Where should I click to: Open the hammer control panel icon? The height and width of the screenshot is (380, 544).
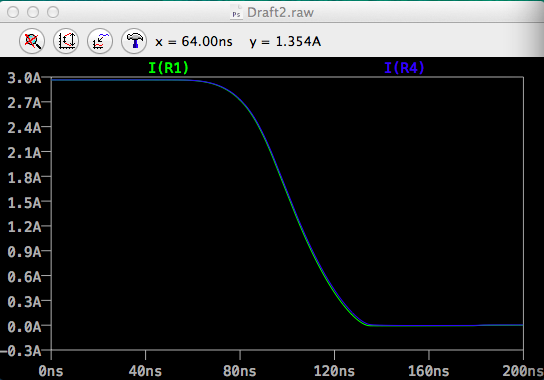134,41
